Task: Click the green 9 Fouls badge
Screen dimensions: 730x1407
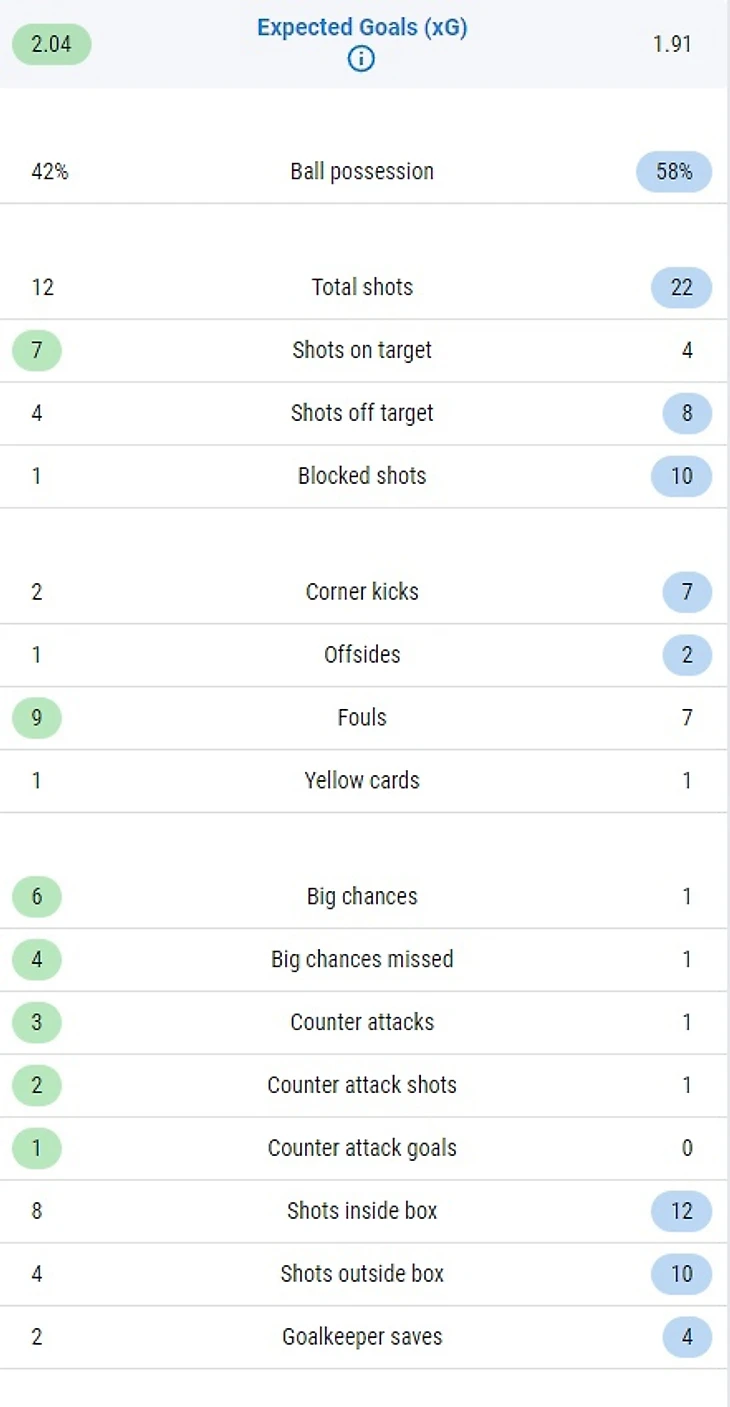Action: [x=37, y=718]
